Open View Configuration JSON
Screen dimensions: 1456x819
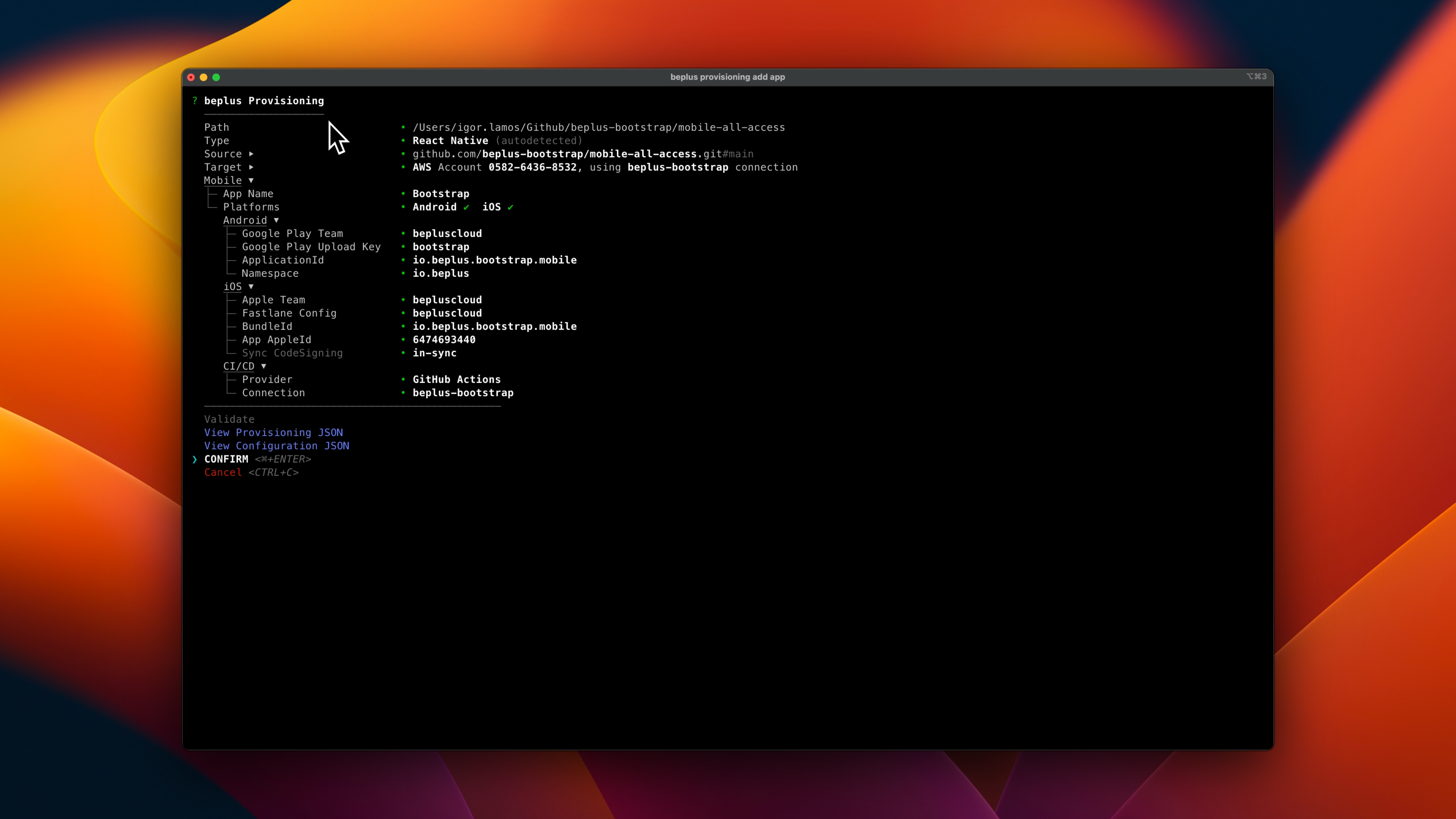coord(276,446)
